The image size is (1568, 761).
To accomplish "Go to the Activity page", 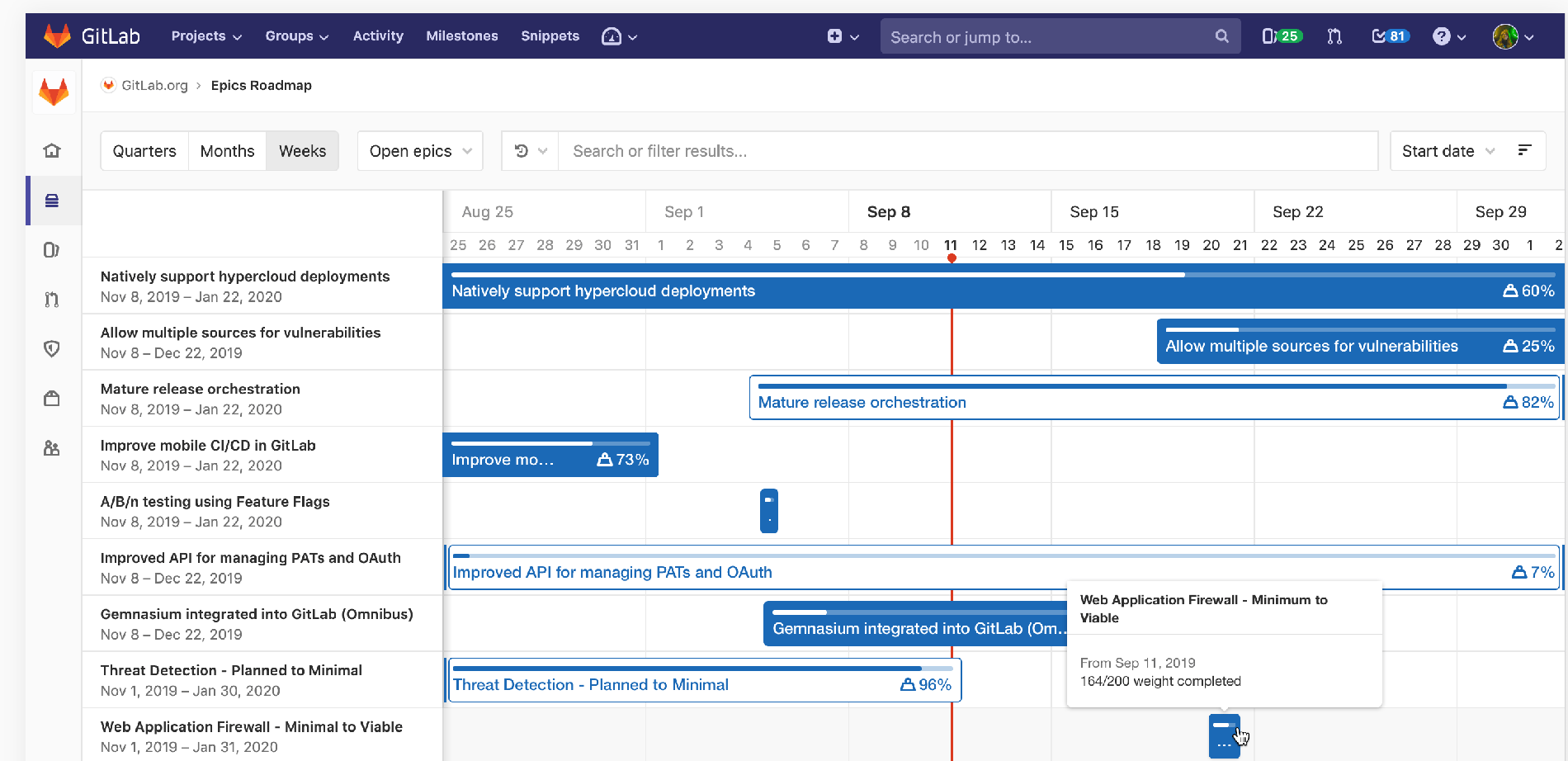I will point(378,36).
